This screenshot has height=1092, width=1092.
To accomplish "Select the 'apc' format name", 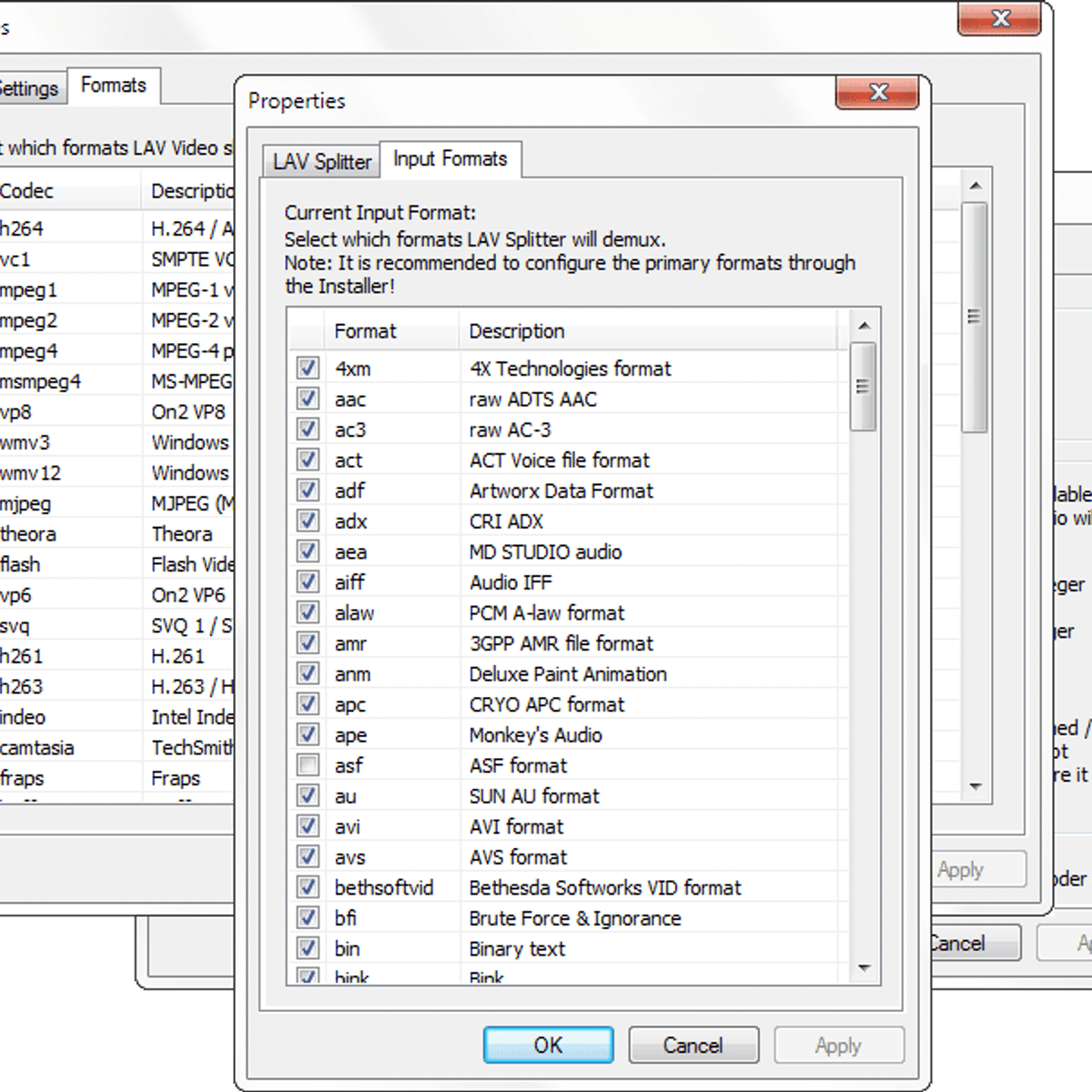I will 350,705.
